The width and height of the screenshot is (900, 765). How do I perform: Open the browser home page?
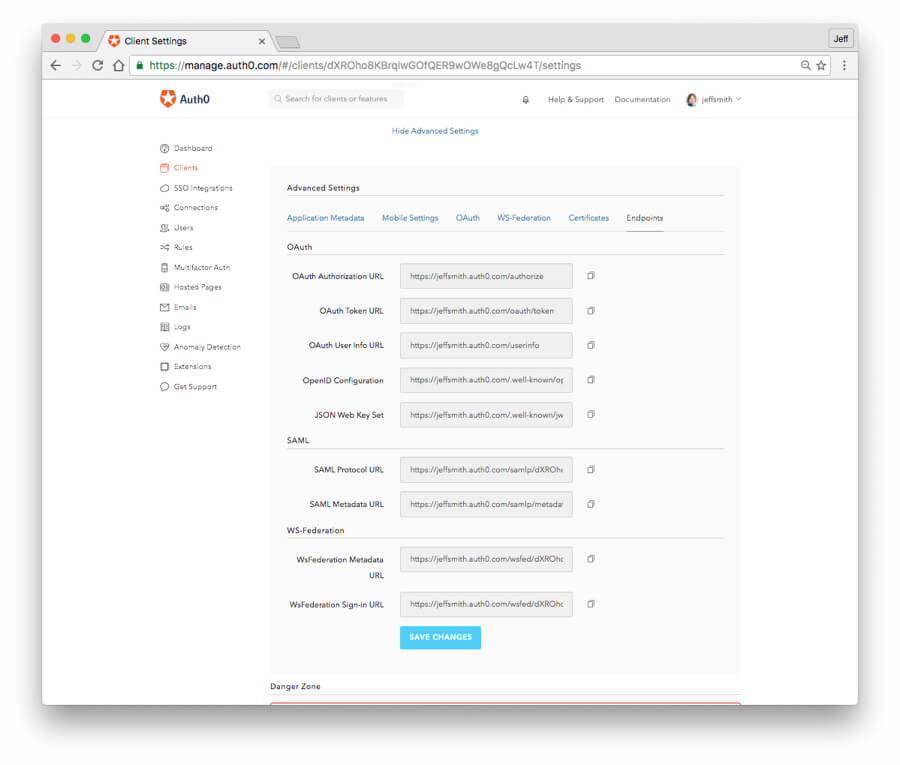tap(118, 65)
